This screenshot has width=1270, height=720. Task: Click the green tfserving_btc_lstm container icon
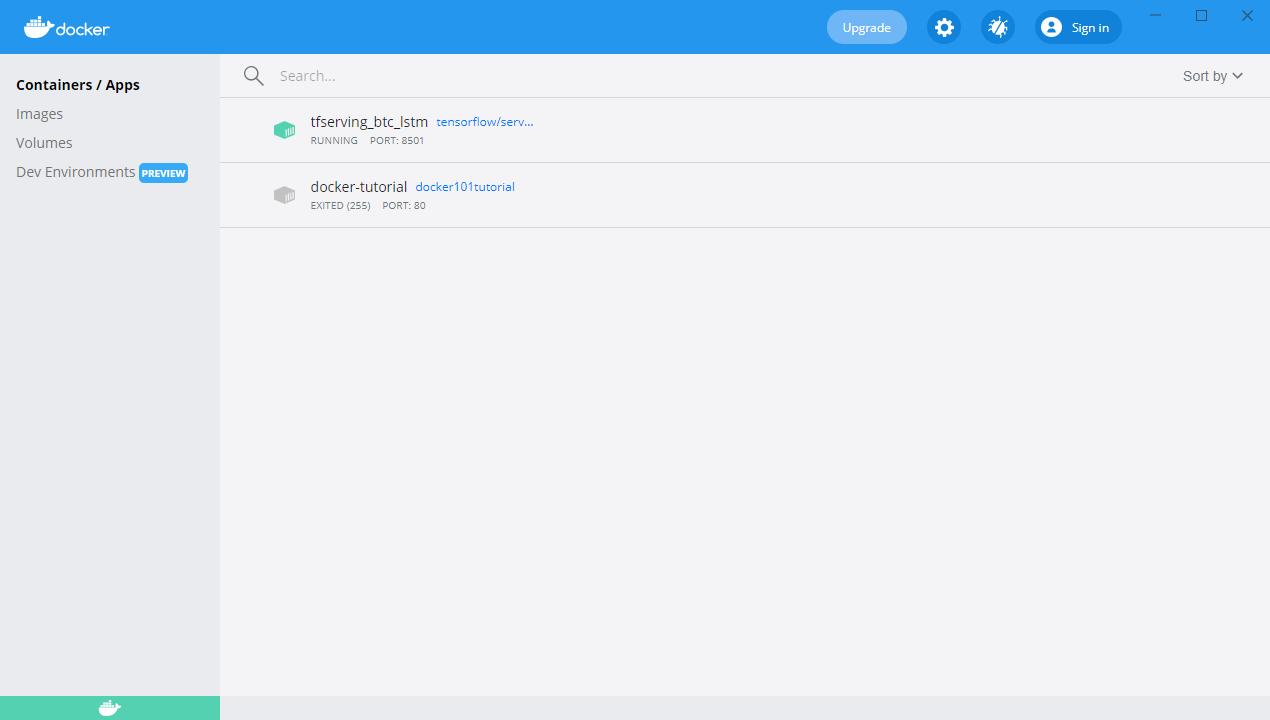tap(284, 130)
